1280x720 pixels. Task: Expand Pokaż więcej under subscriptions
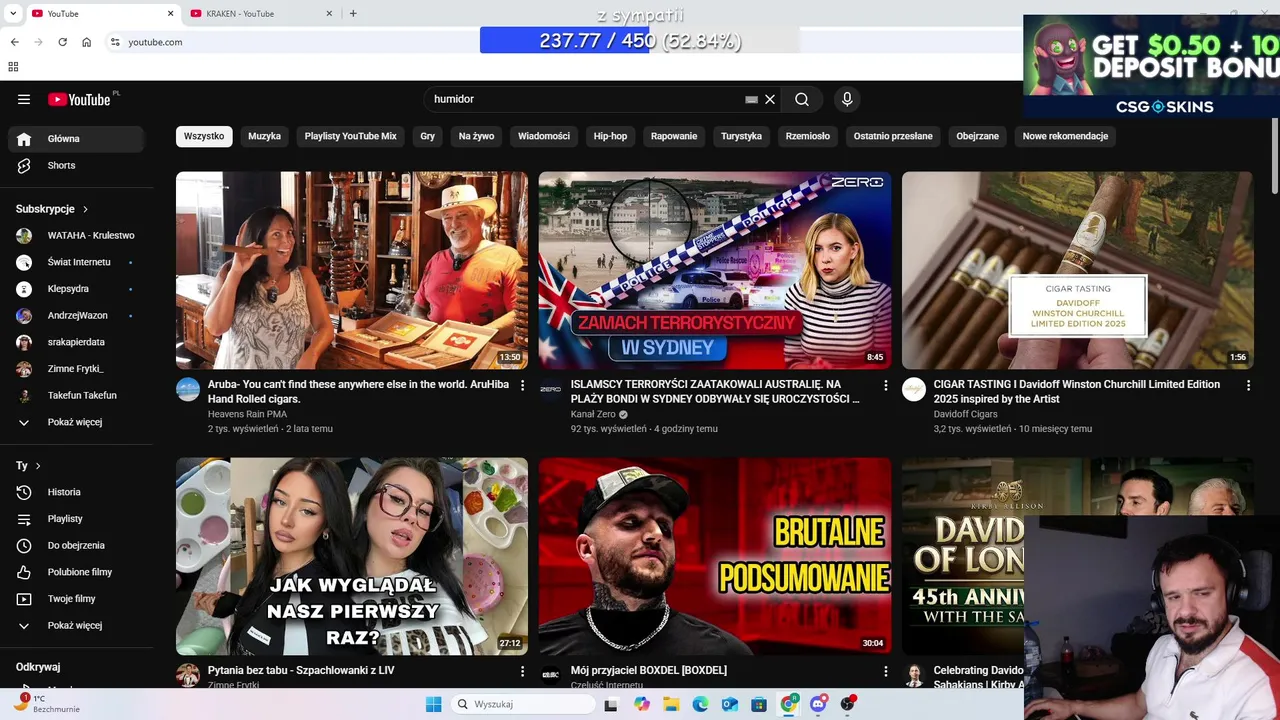click(78, 422)
